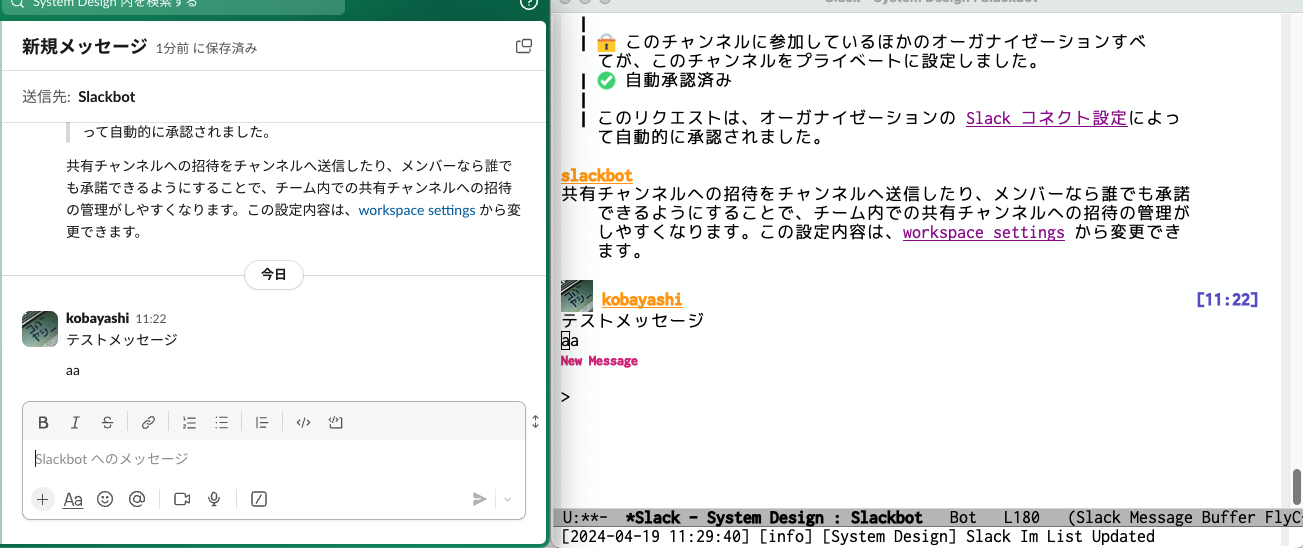Click the 新規メッセージ header title

click(x=84, y=46)
